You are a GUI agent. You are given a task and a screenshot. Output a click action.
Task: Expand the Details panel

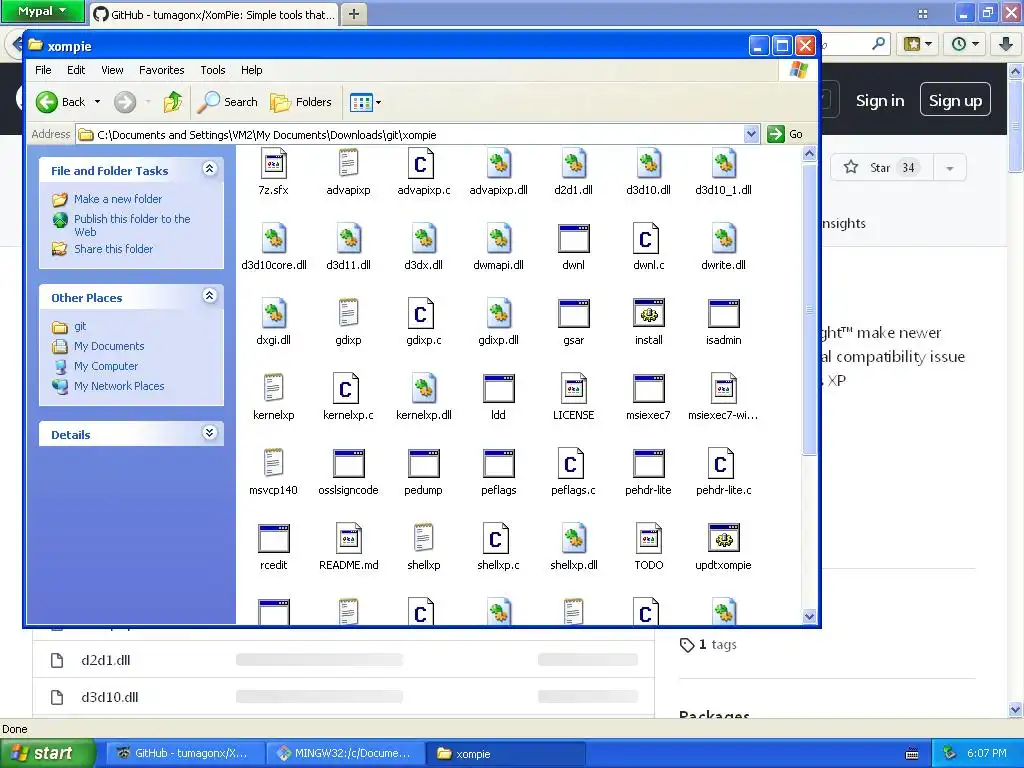[x=209, y=433]
